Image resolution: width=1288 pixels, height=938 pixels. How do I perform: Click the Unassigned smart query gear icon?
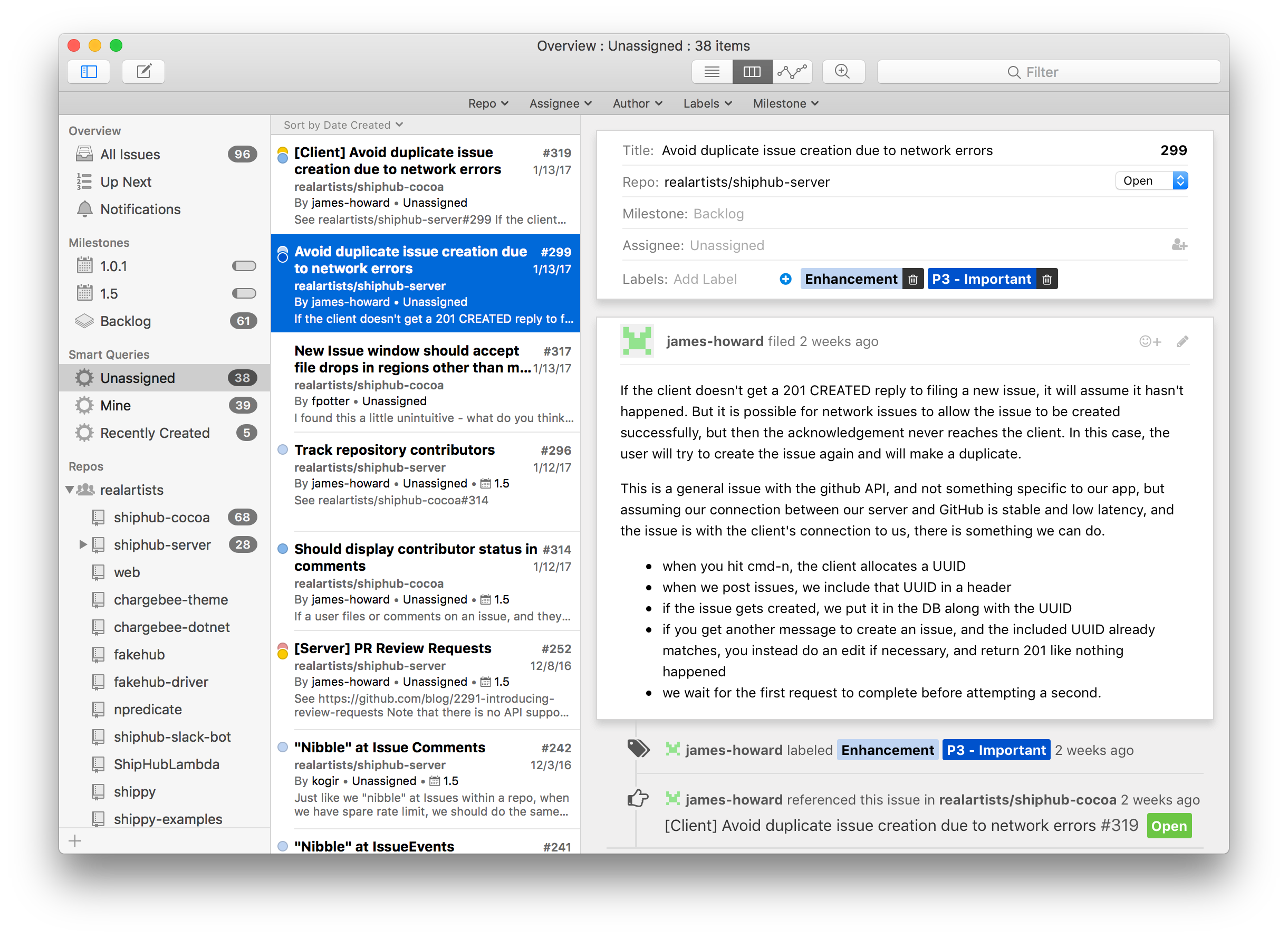tap(84, 378)
